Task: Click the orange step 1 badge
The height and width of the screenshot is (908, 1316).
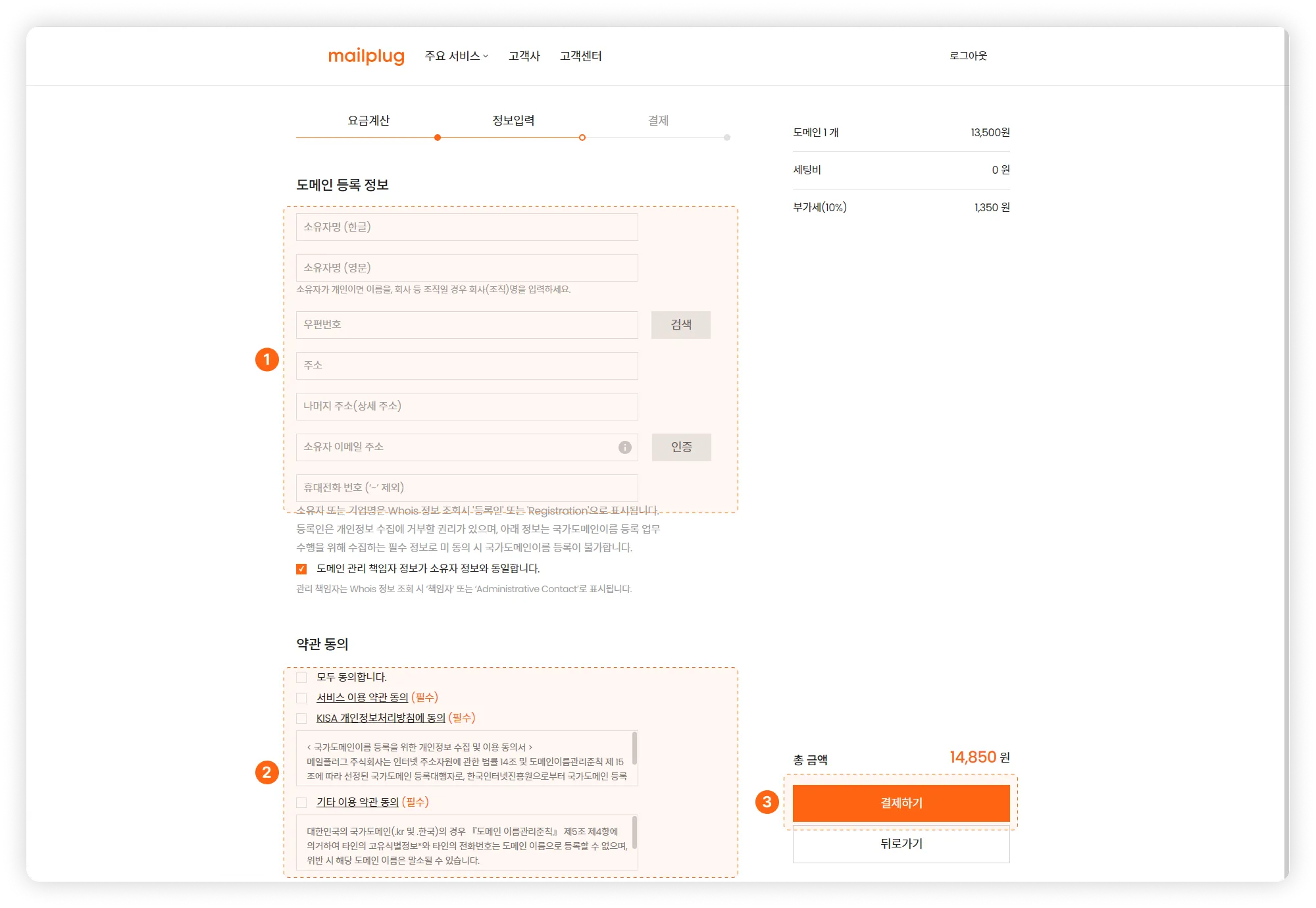Action: tap(266, 360)
